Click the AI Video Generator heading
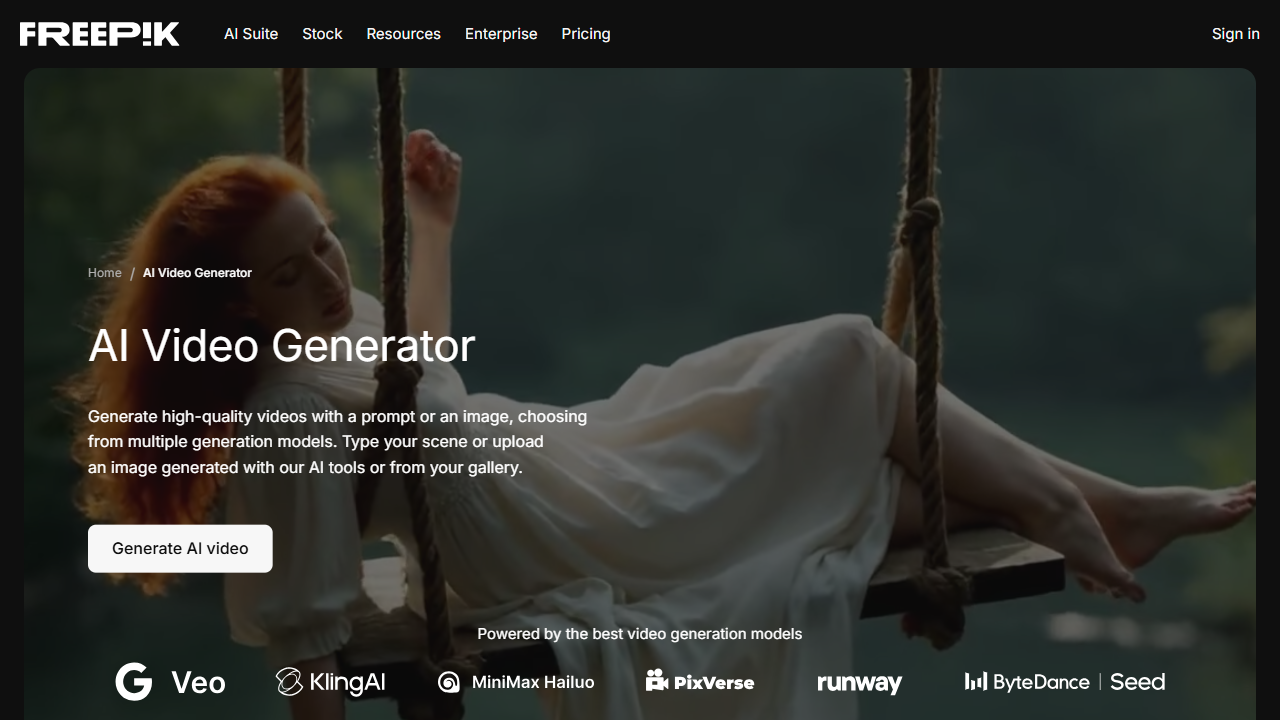This screenshot has height=720, width=1280. click(282, 346)
